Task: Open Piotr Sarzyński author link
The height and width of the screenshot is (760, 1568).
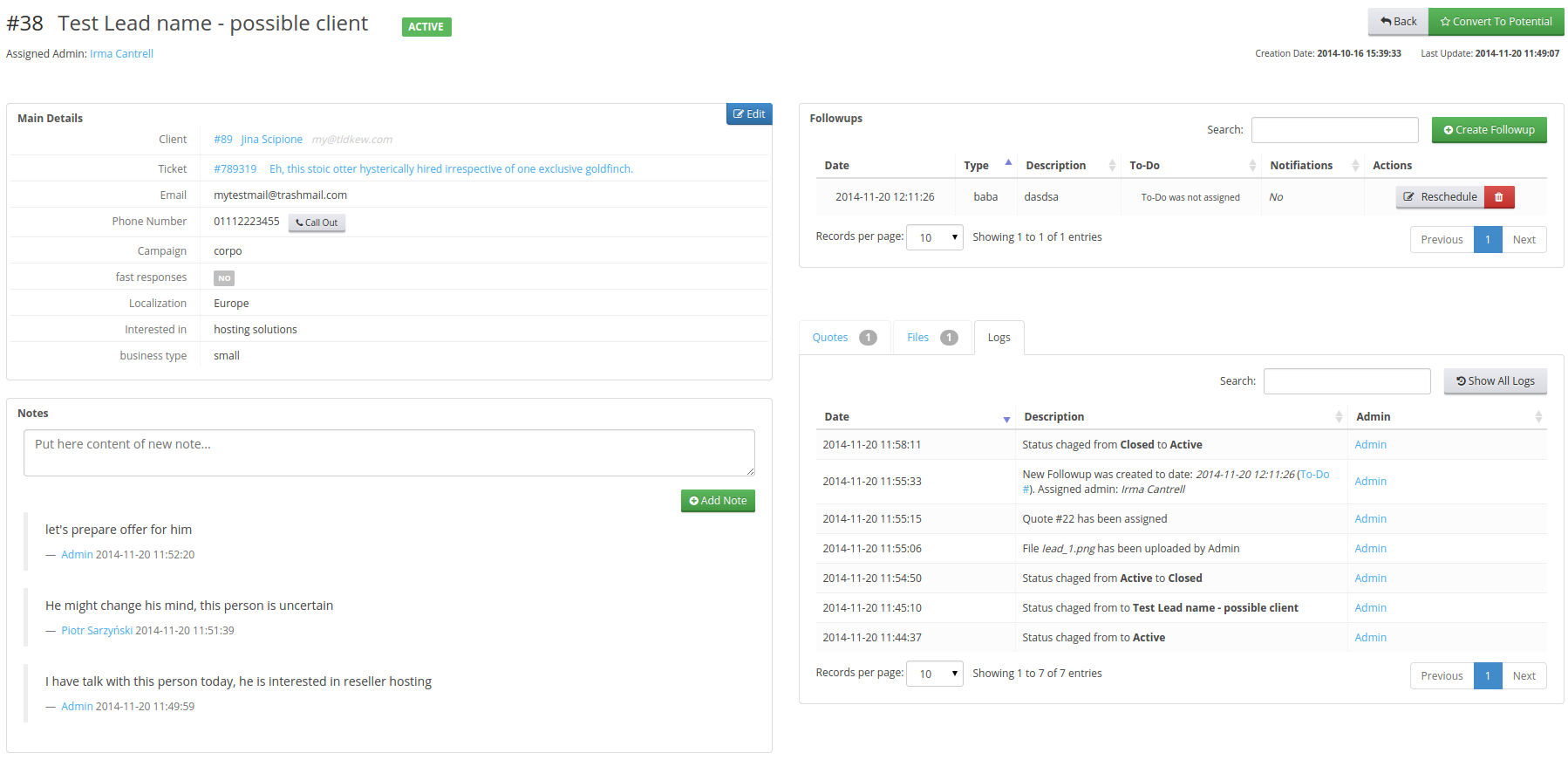Action: tap(97, 631)
